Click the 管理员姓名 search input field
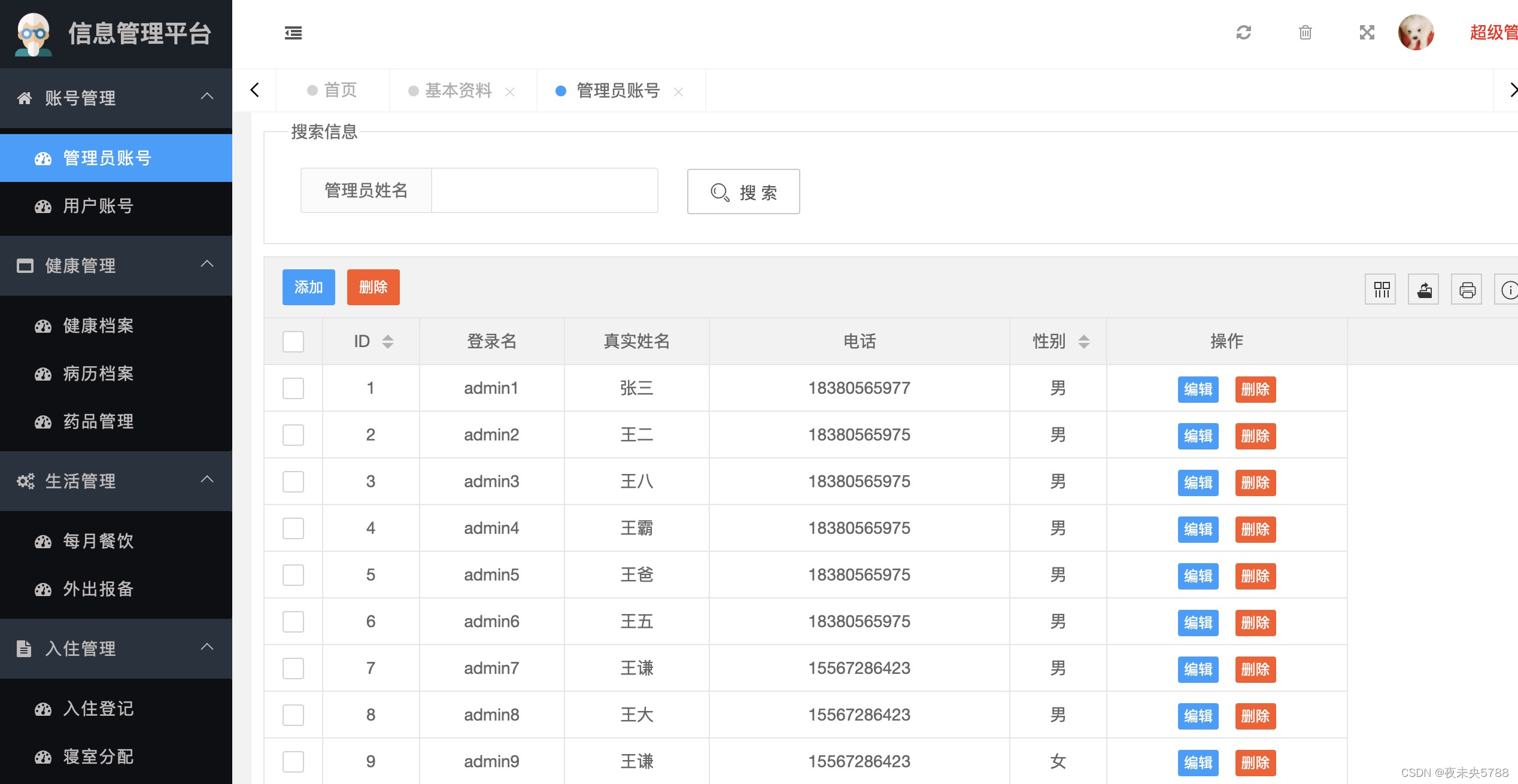The image size is (1518, 784). coord(544,190)
